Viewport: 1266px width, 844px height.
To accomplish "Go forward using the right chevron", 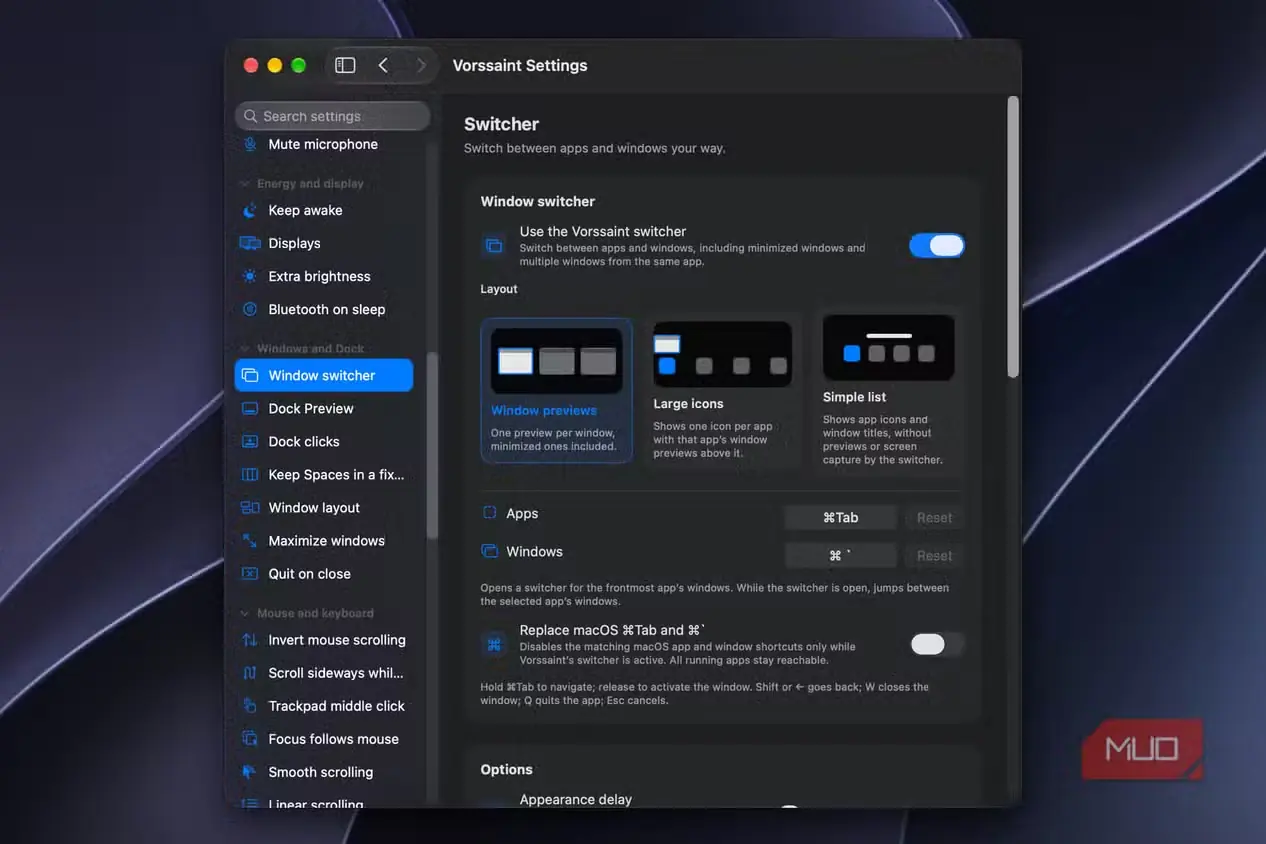I will coord(421,65).
